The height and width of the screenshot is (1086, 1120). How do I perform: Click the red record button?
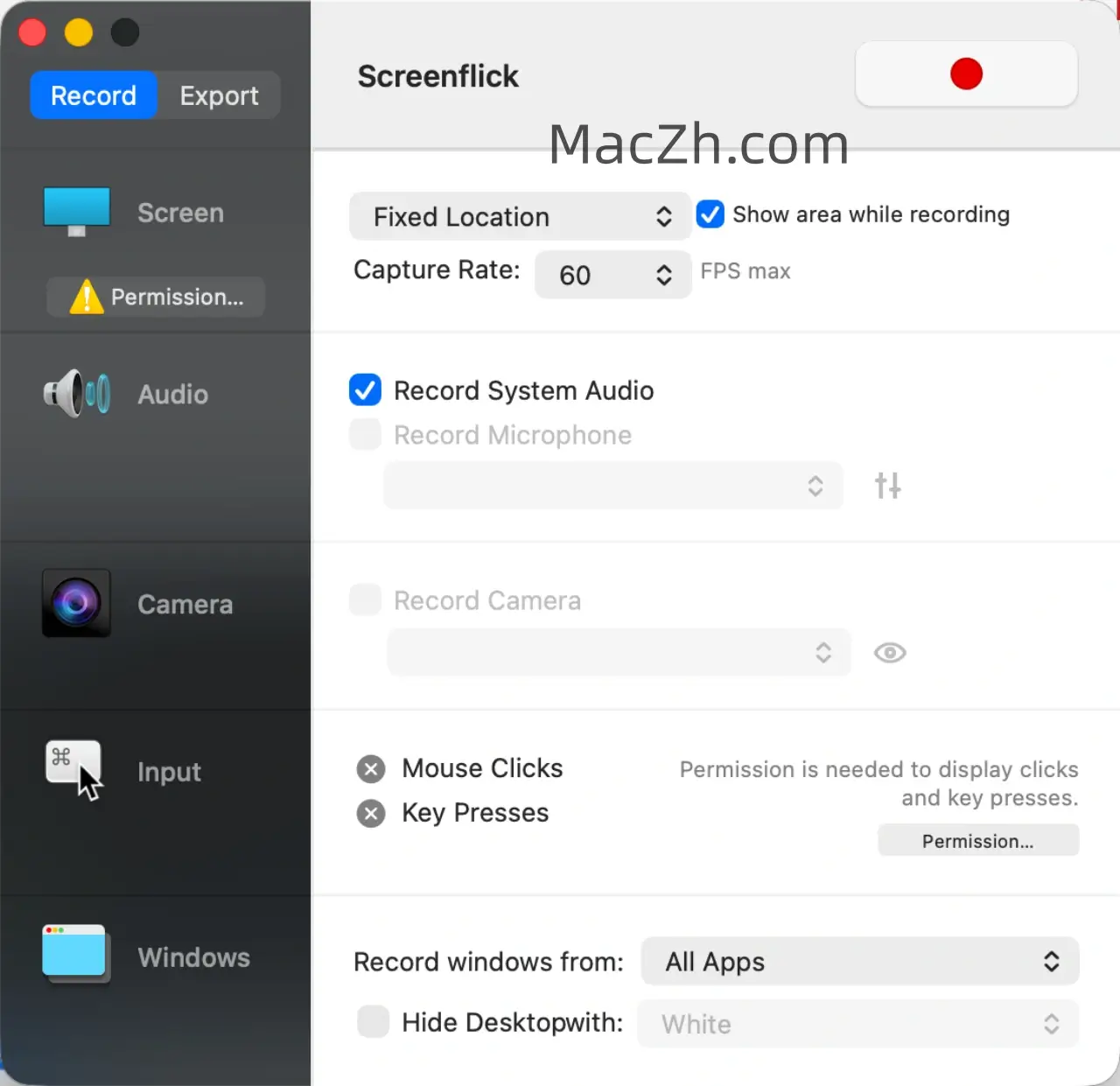[x=966, y=74]
